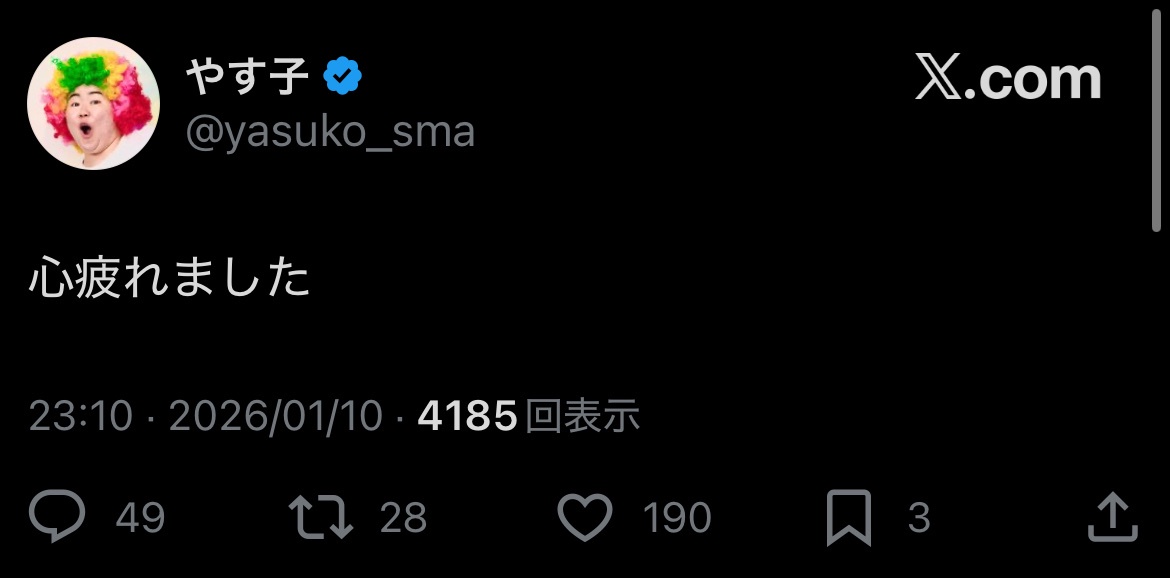Click the reply speech bubble icon
Screen dimensions: 1170x578
pyautogui.click(x=57, y=515)
